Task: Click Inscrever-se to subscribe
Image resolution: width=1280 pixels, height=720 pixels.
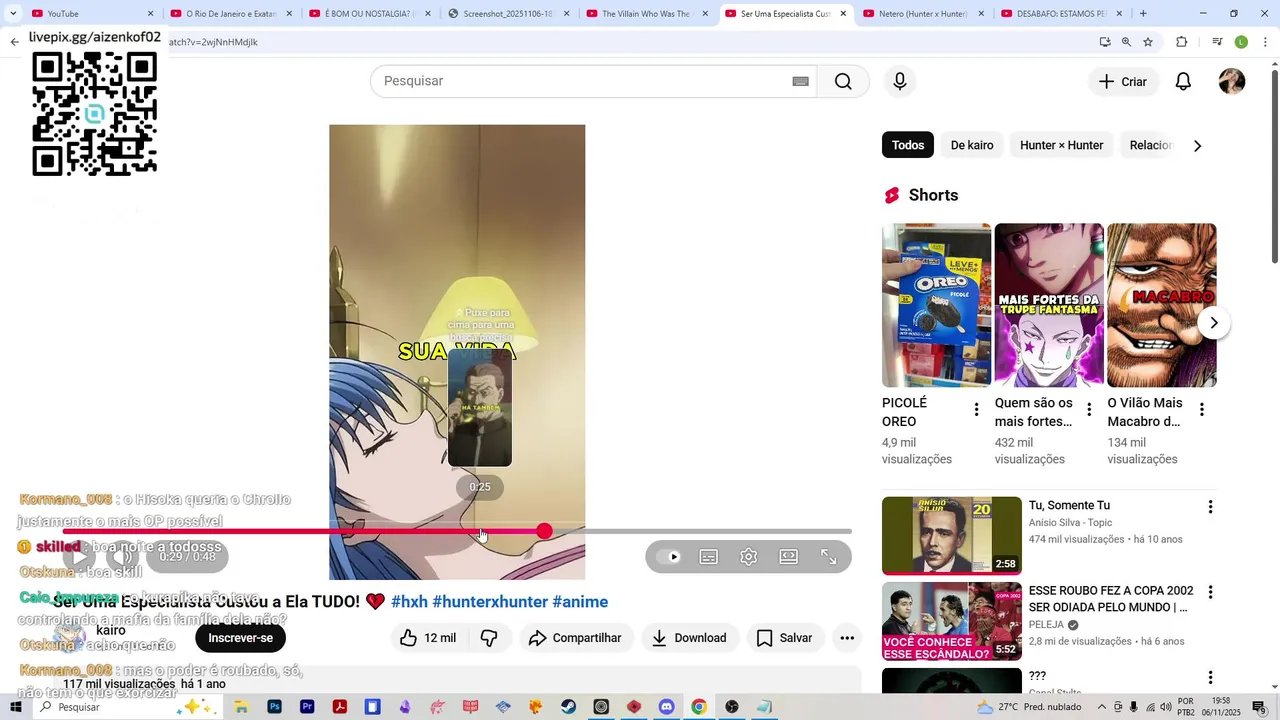Action: click(240, 638)
